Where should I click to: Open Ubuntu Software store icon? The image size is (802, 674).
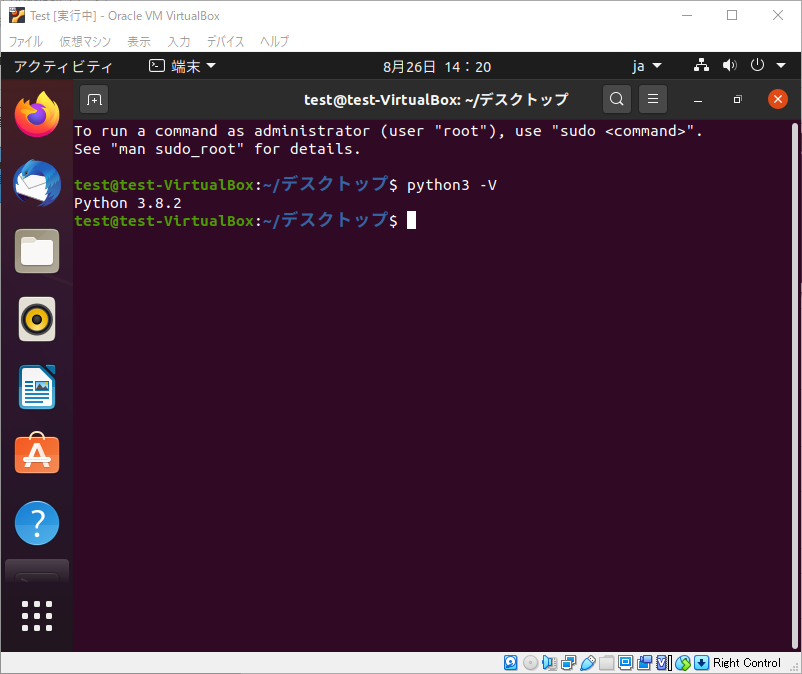click(x=37, y=453)
